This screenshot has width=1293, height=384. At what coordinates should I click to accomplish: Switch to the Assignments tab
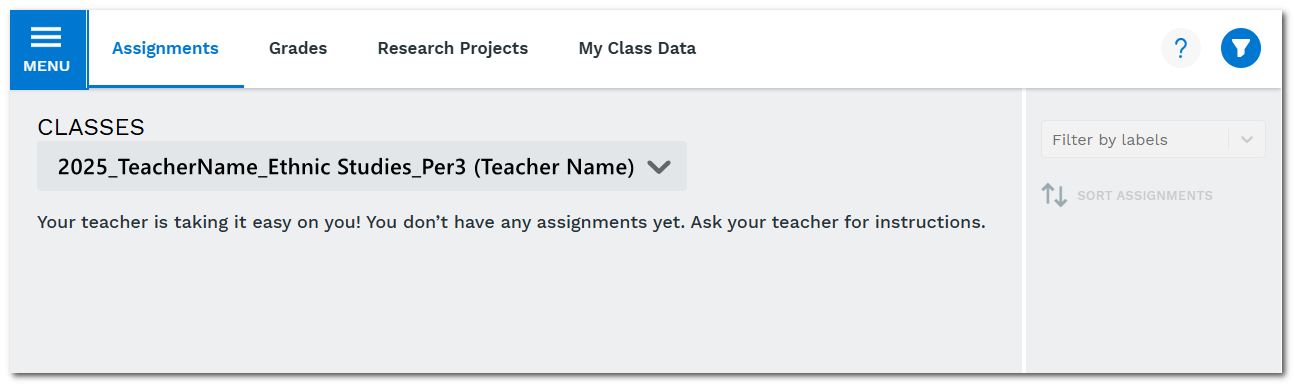pos(165,48)
